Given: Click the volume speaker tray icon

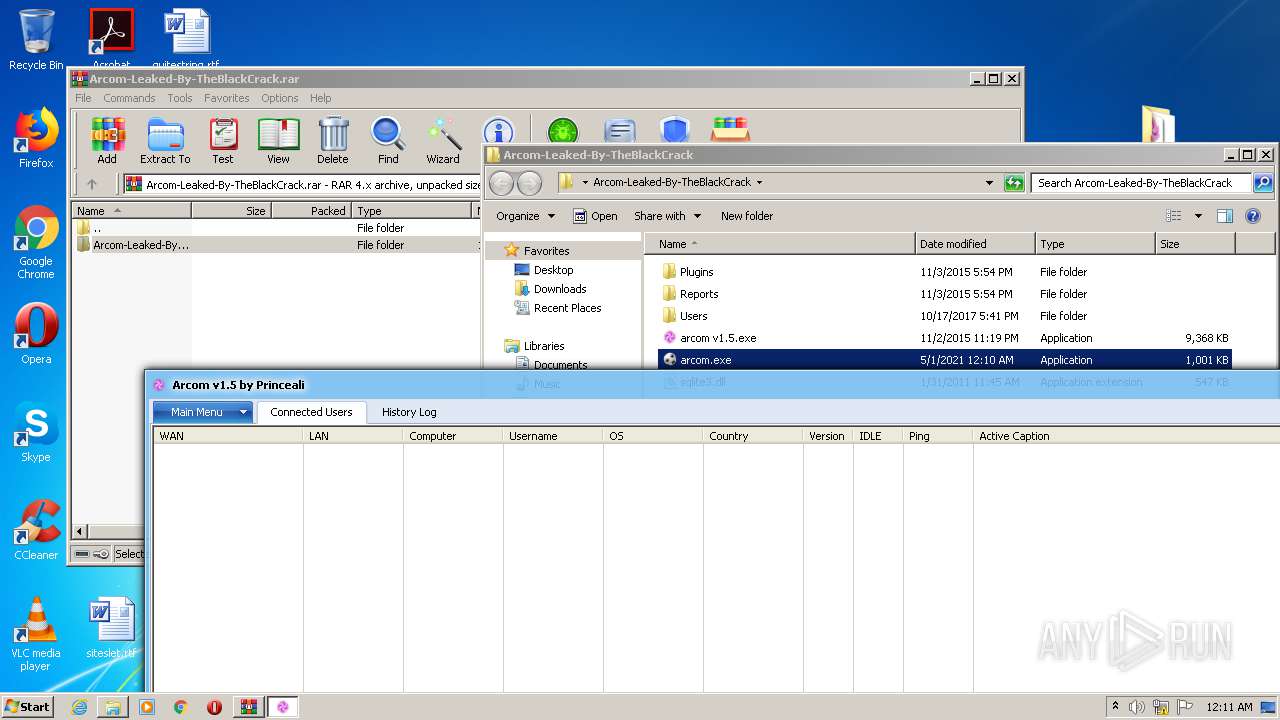Looking at the screenshot, I should (1137, 707).
